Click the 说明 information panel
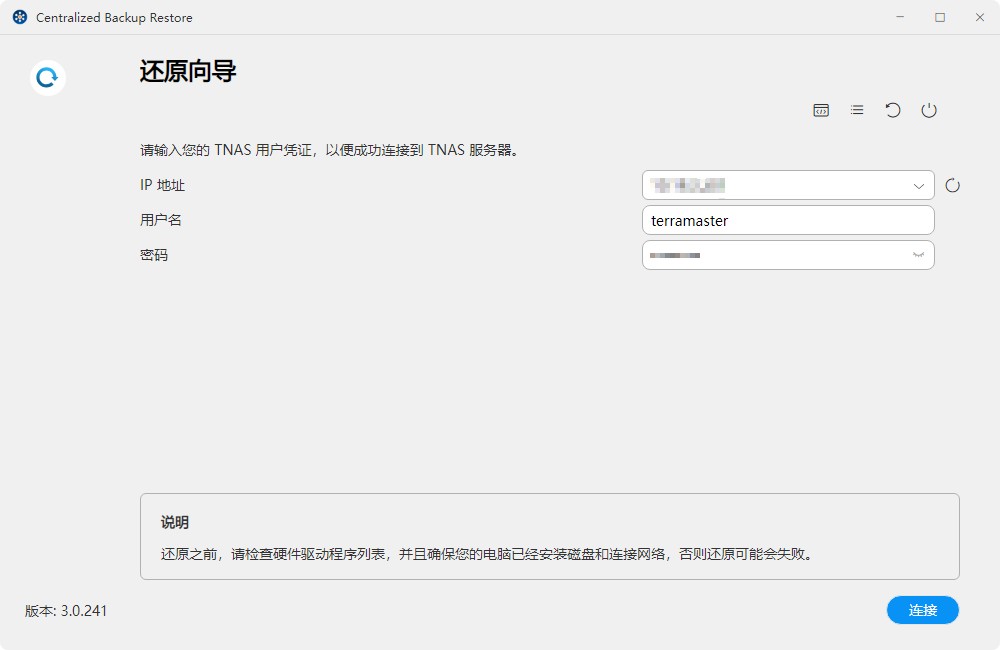Image resolution: width=1000 pixels, height=650 pixels. pos(550,535)
